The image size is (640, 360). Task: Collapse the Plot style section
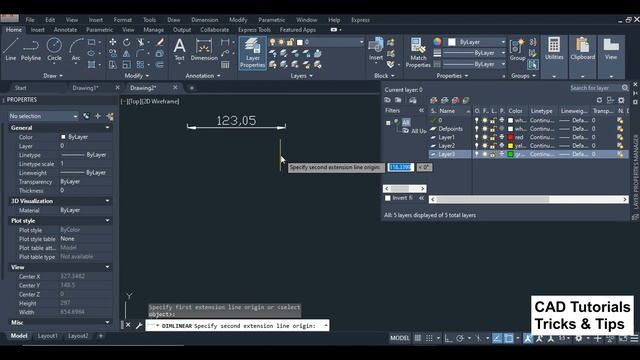click(x=107, y=221)
